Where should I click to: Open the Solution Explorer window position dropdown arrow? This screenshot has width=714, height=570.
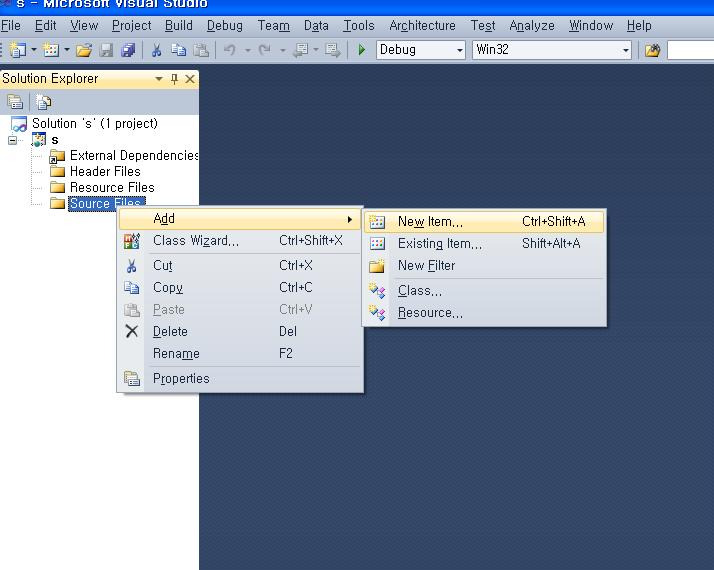(x=158, y=79)
